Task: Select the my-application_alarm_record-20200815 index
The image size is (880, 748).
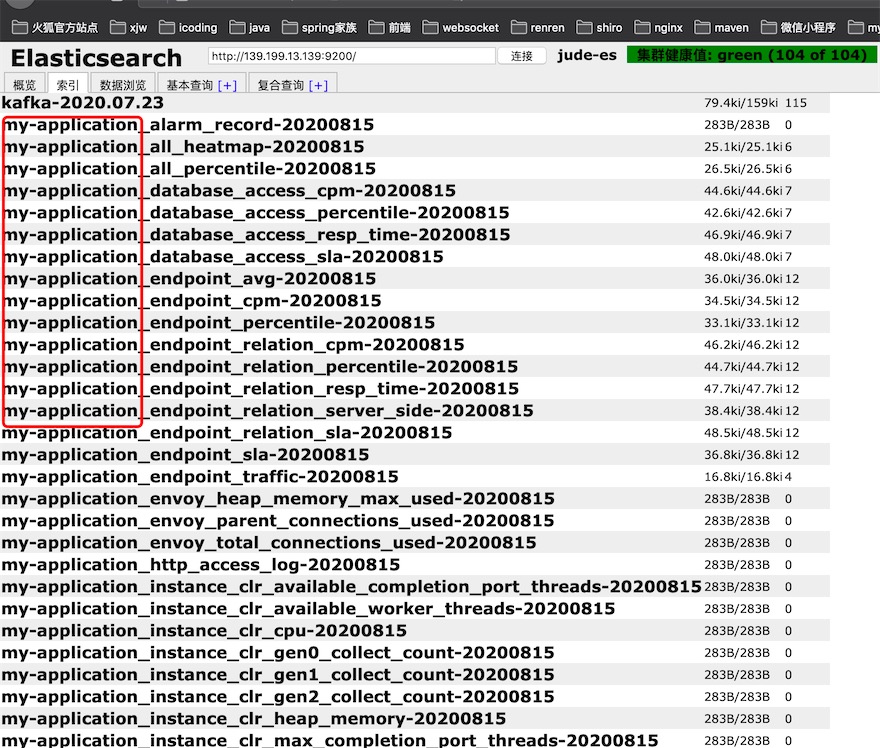Action: click(x=188, y=125)
